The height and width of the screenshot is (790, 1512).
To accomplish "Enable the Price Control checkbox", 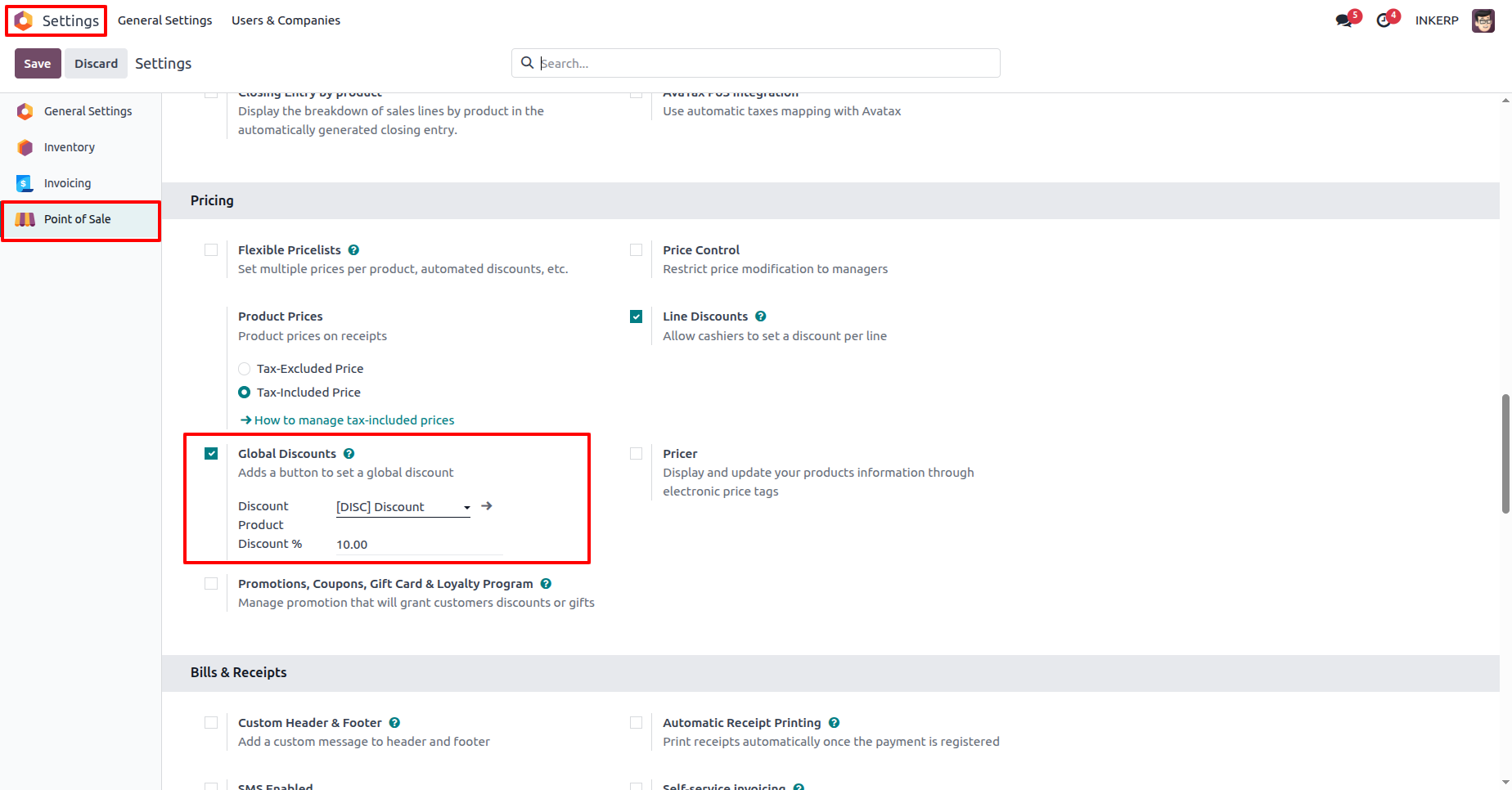I will click(636, 250).
